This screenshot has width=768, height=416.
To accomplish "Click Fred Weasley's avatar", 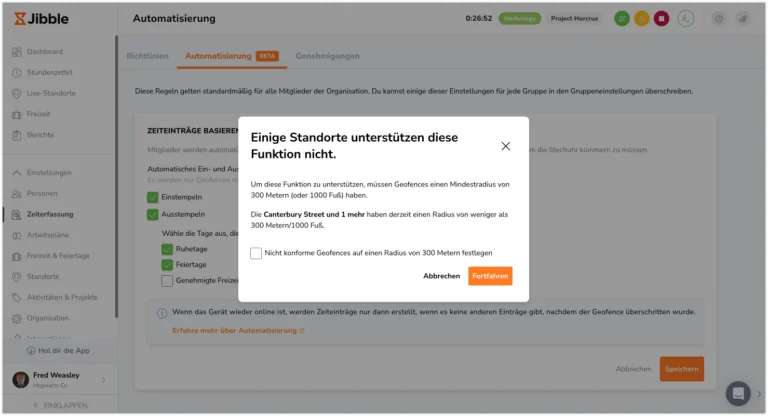I will coord(21,380).
